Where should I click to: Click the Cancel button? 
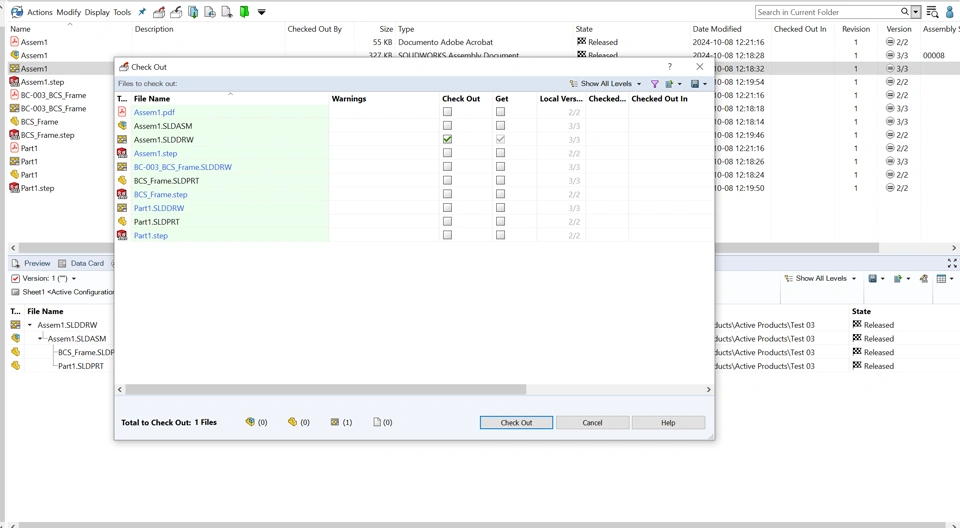(x=592, y=423)
